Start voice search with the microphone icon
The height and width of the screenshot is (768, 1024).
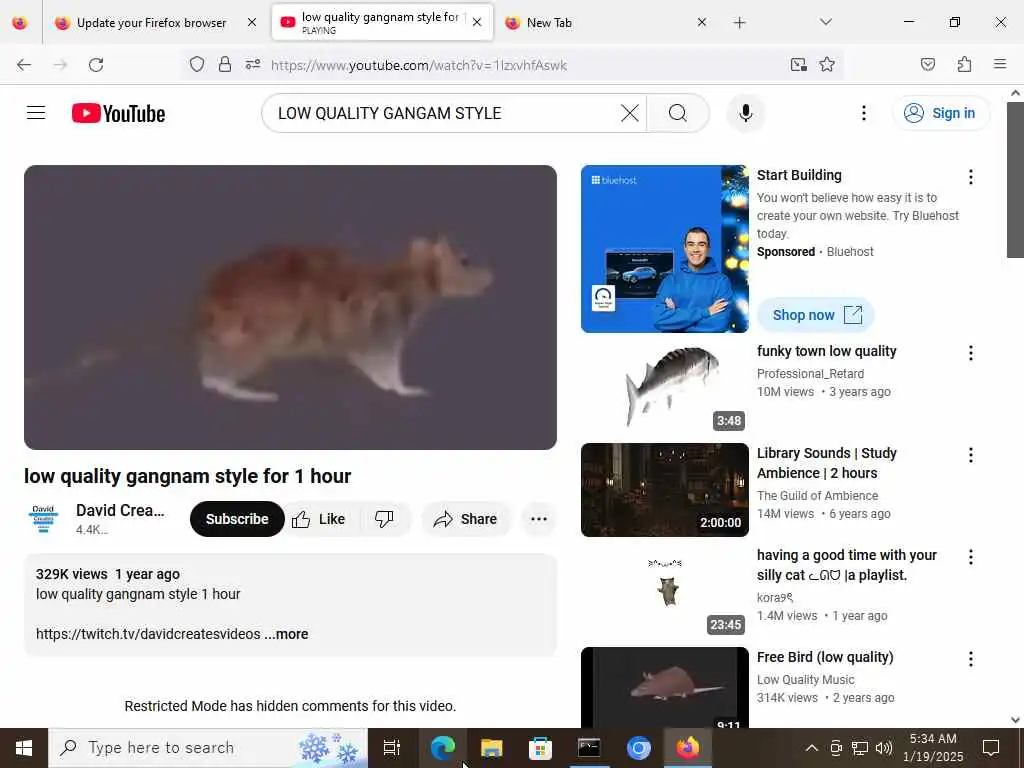click(746, 113)
